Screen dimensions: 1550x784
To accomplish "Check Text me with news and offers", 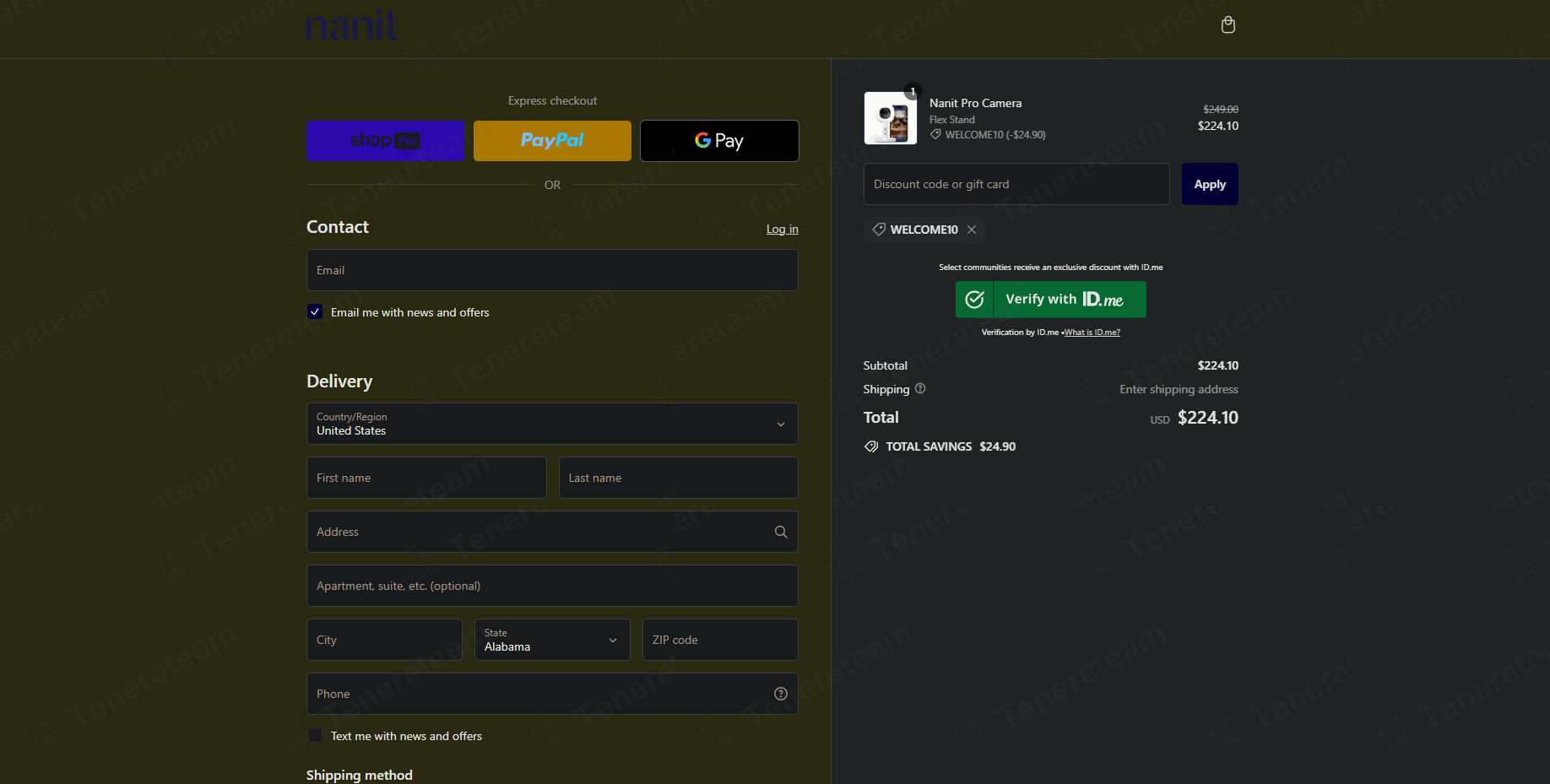I will [315, 735].
